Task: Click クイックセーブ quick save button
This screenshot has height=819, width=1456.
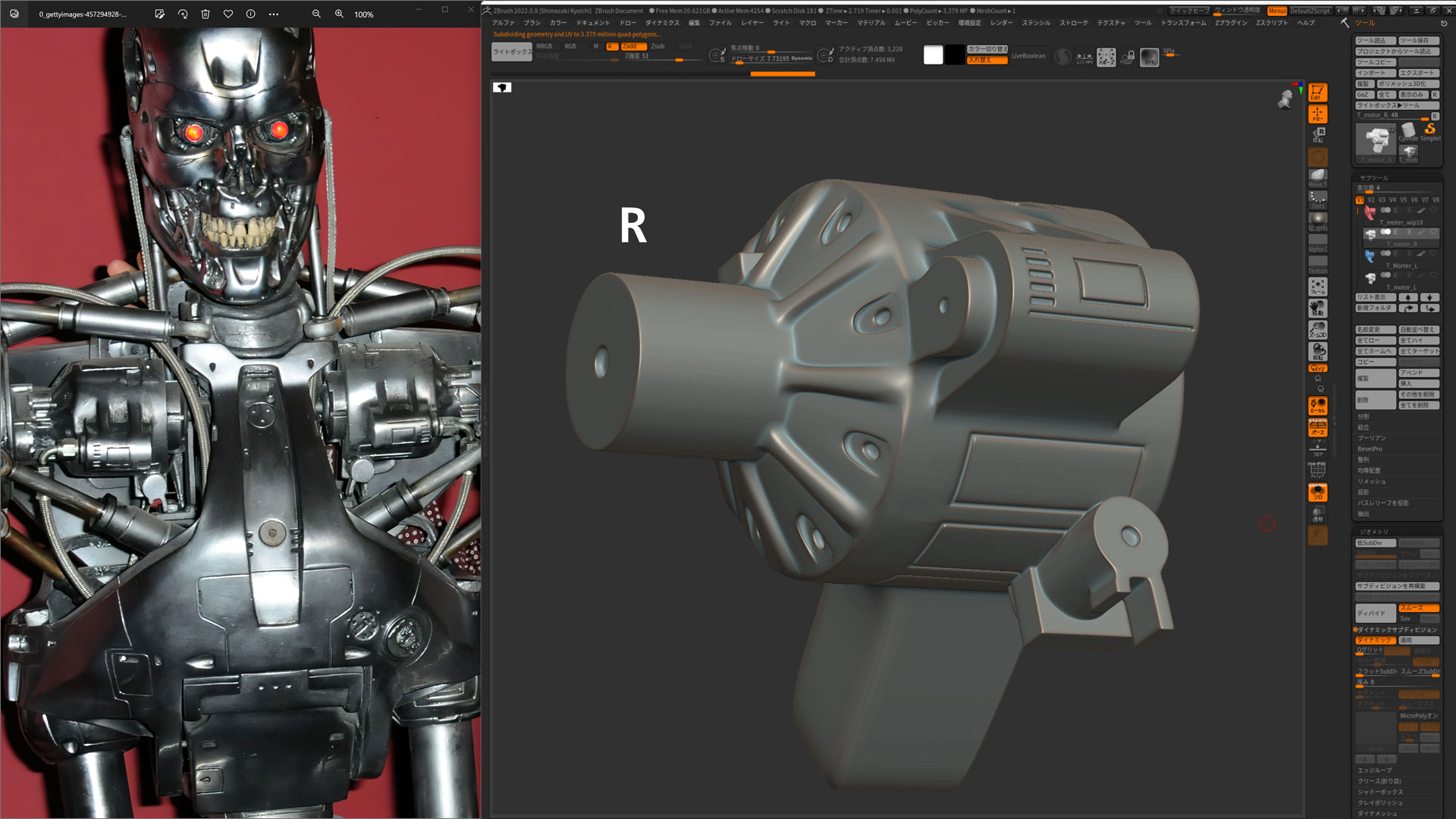Action: (x=1189, y=11)
